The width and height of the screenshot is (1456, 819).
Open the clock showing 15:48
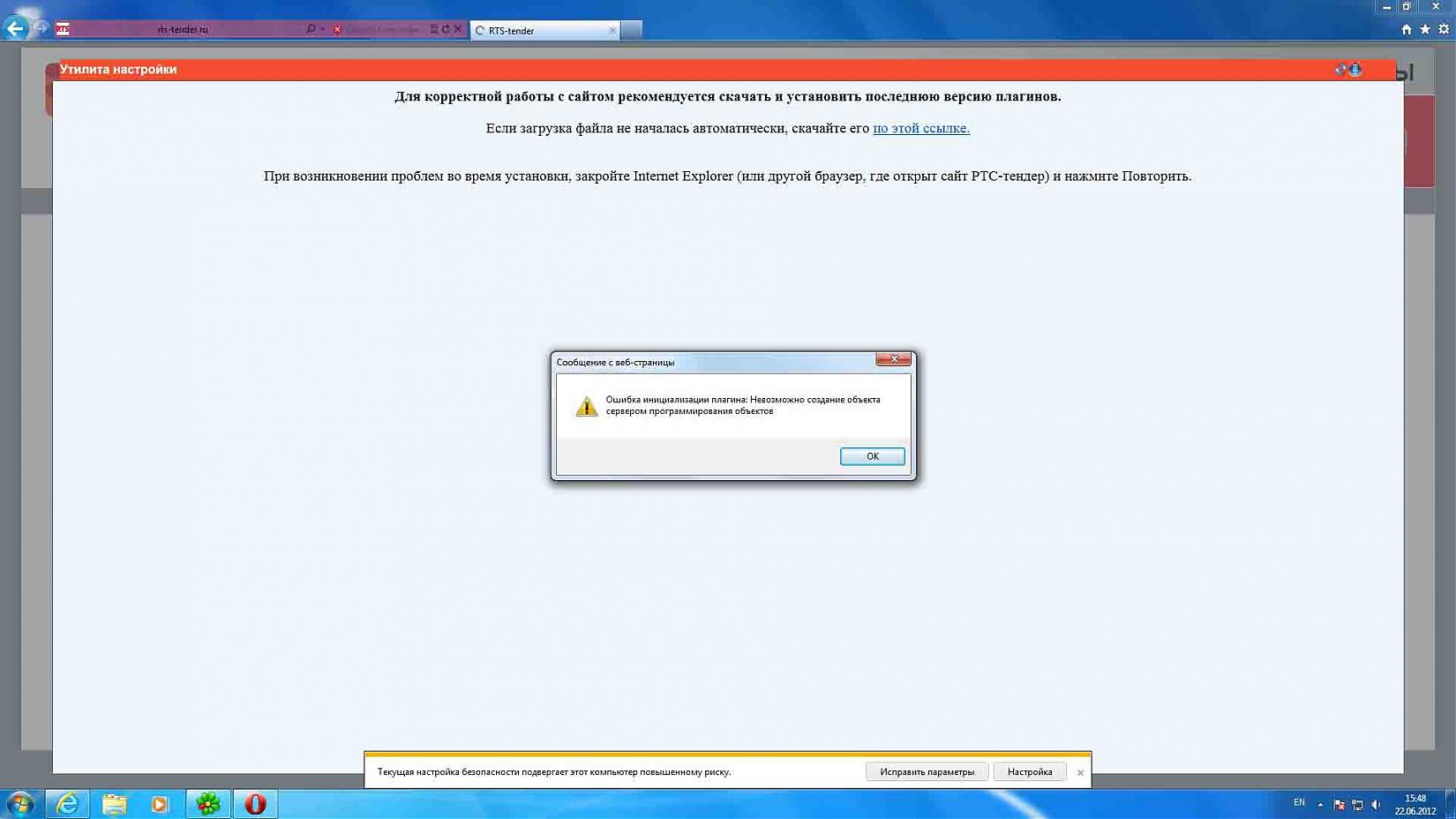pos(1415,804)
